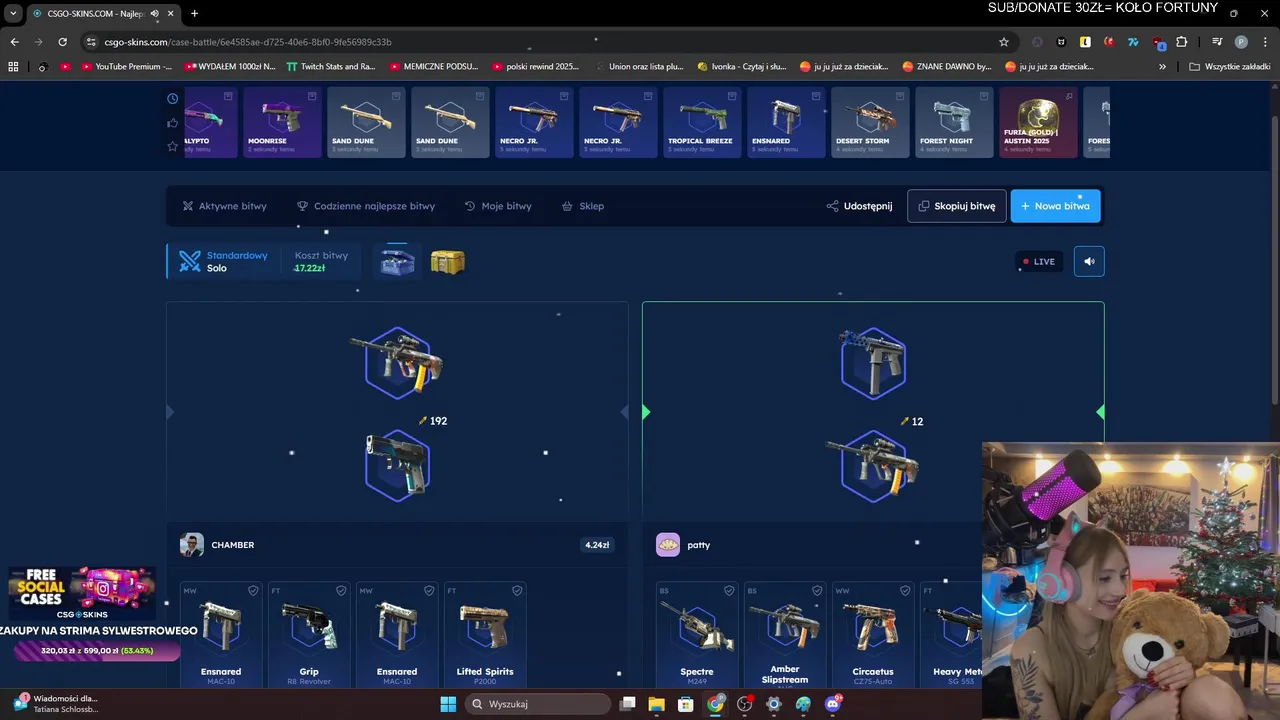Open polski rewind 2025 bookmark
Viewport: 1280px width, 720px height.
(x=536, y=67)
